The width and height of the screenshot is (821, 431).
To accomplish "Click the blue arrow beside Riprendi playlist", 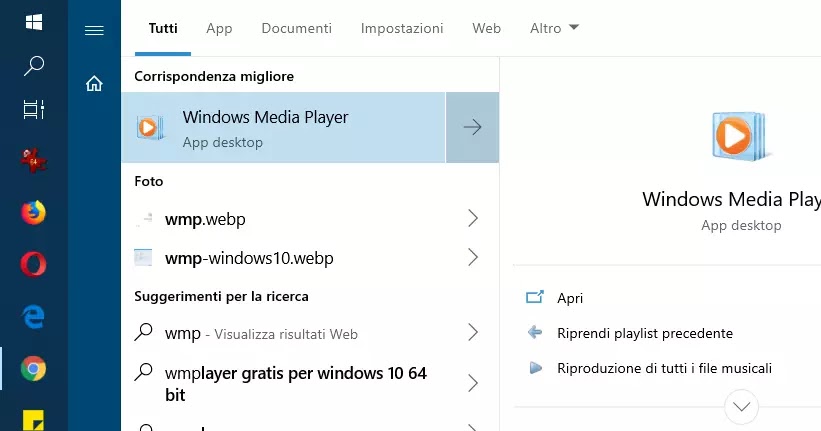I will pos(535,333).
